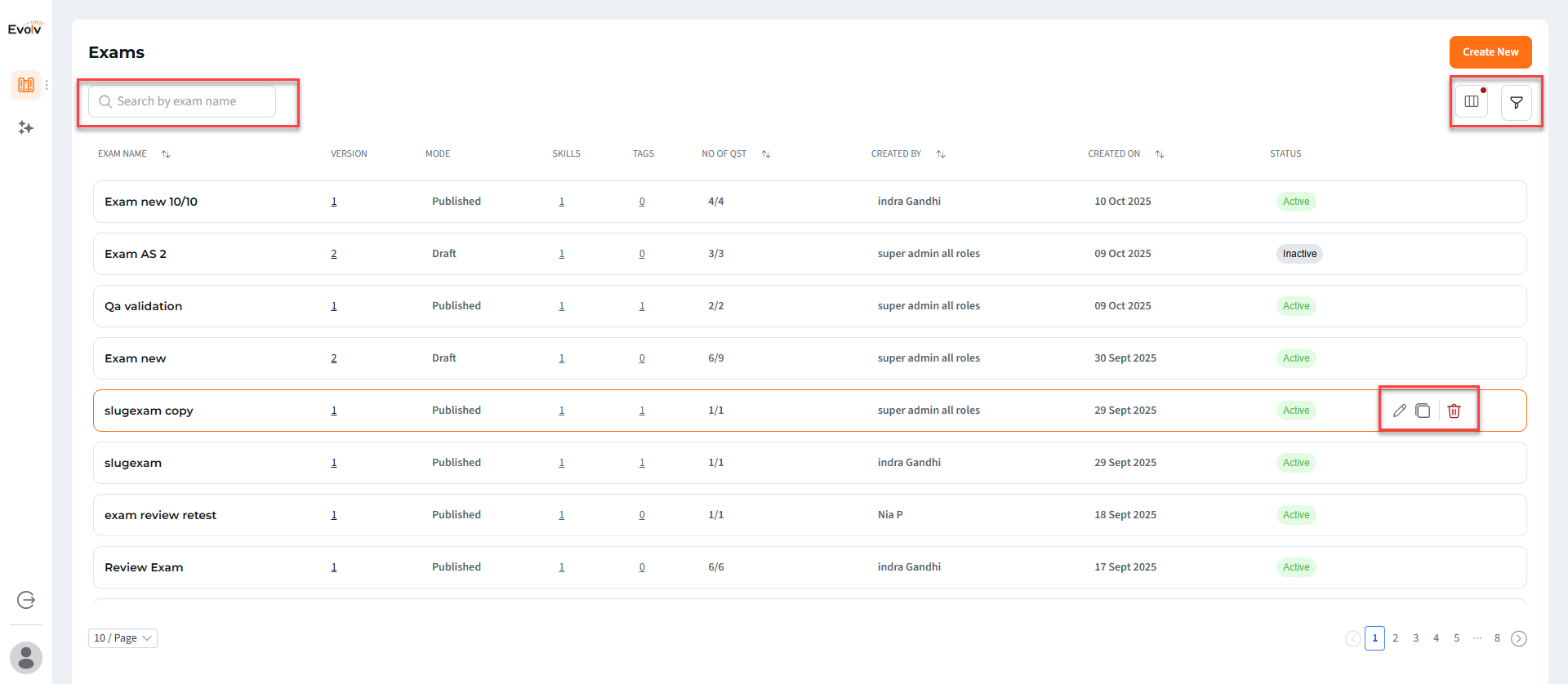
Task: Click the Status column header
Action: pos(1285,153)
